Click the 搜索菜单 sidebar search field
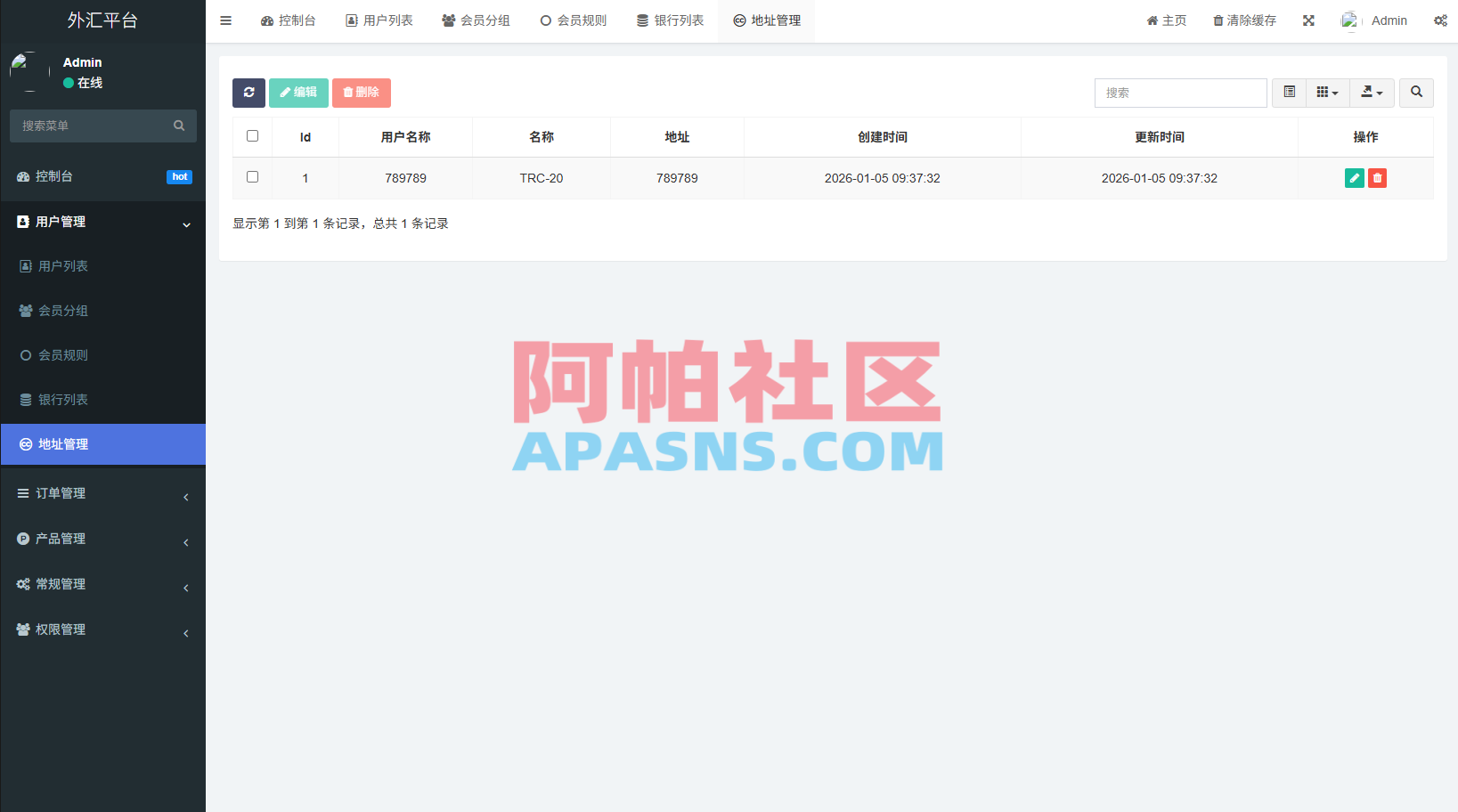Viewport: 1458px width, 812px height. point(103,126)
